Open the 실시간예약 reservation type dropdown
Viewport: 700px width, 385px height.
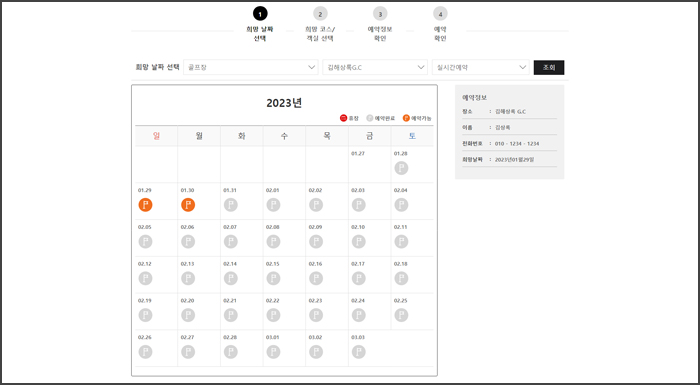click(x=481, y=67)
